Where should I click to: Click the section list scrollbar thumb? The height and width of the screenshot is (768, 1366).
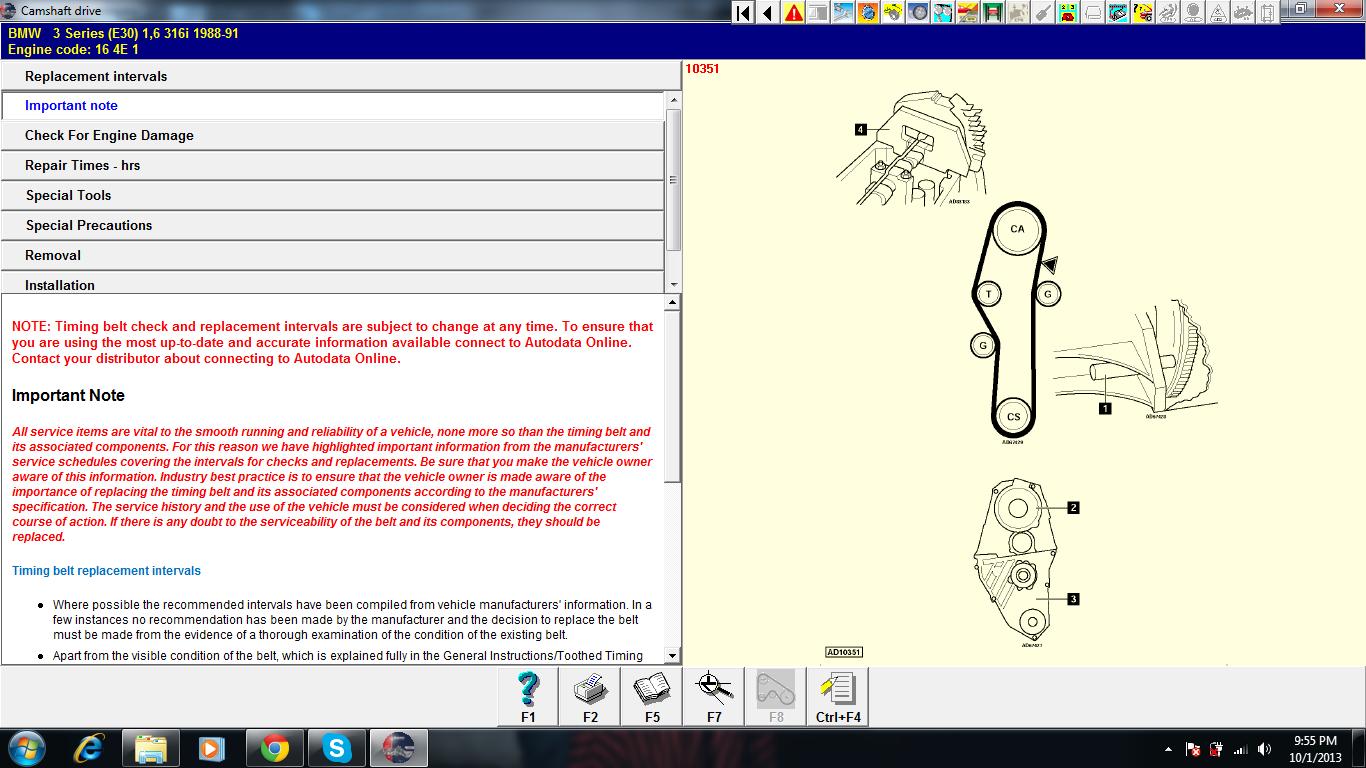tap(673, 180)
